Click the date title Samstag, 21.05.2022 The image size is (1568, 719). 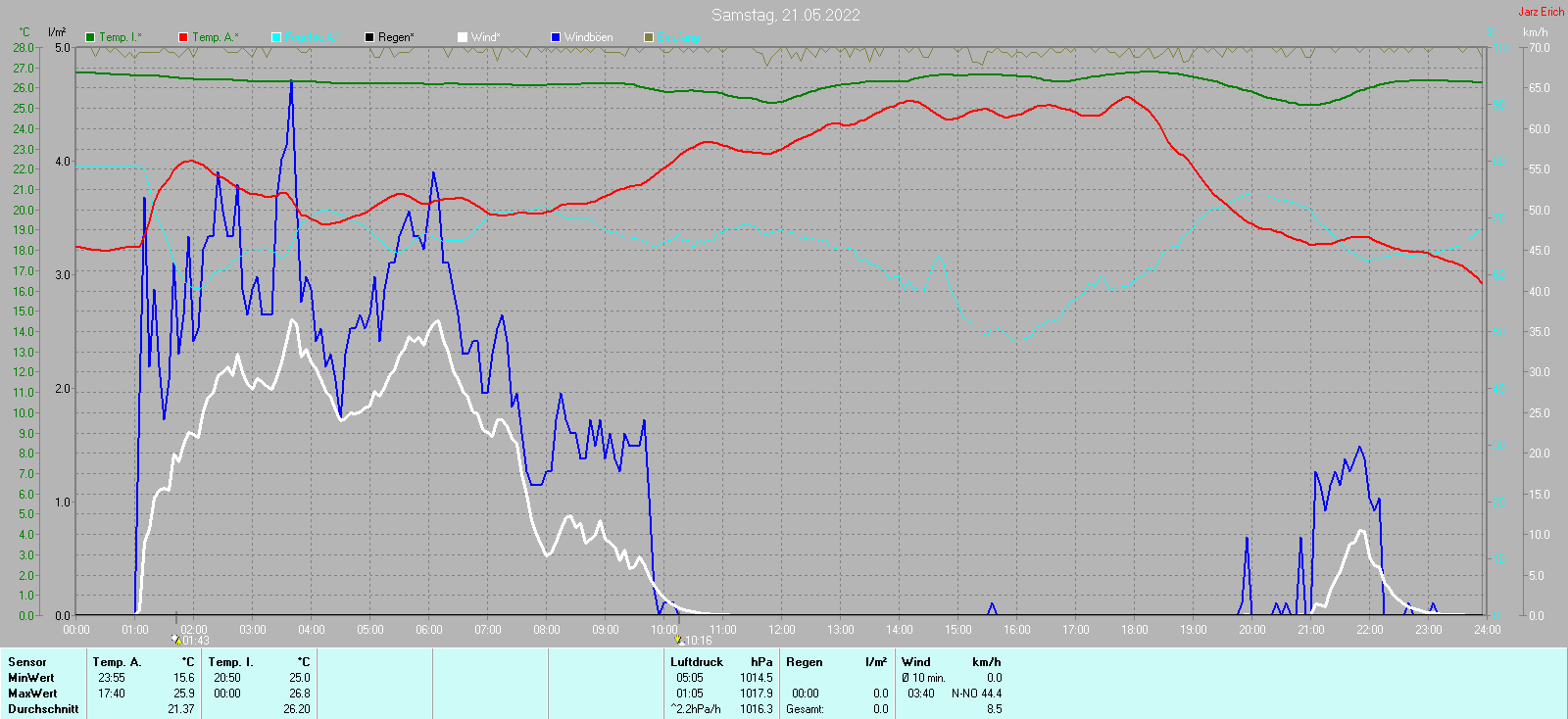[785, 15]
